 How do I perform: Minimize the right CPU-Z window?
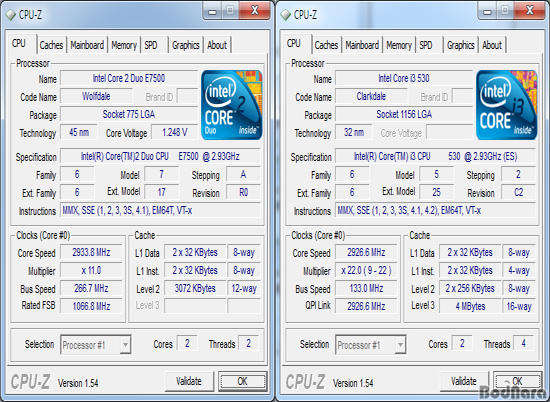point(487,11)
